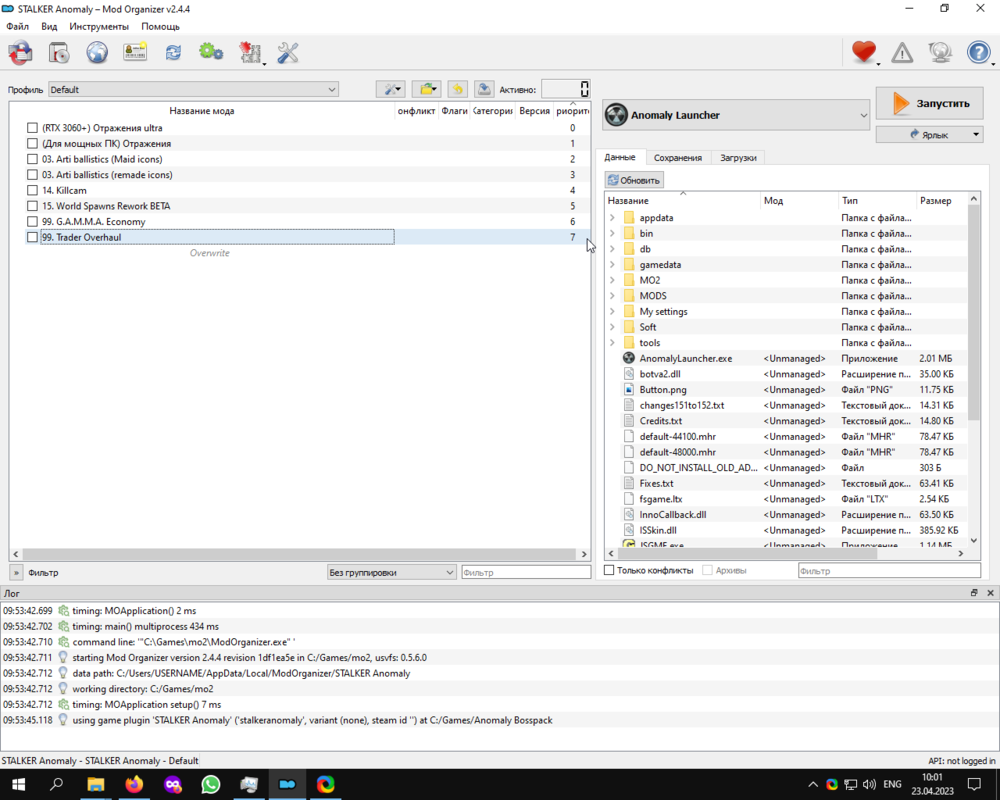Switch to the Сохранения tab

point(677,158)
